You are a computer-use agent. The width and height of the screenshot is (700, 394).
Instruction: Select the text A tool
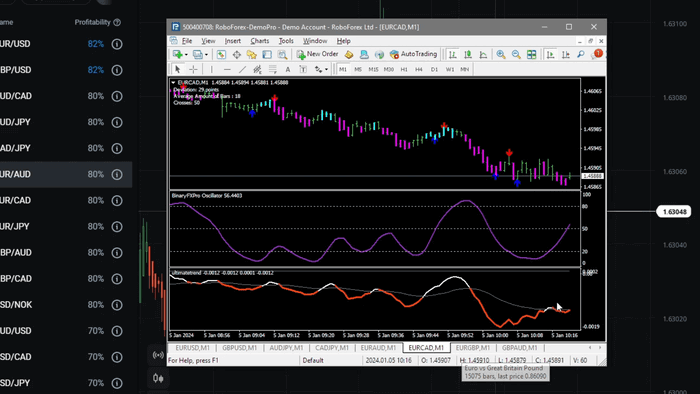point(288,69)
